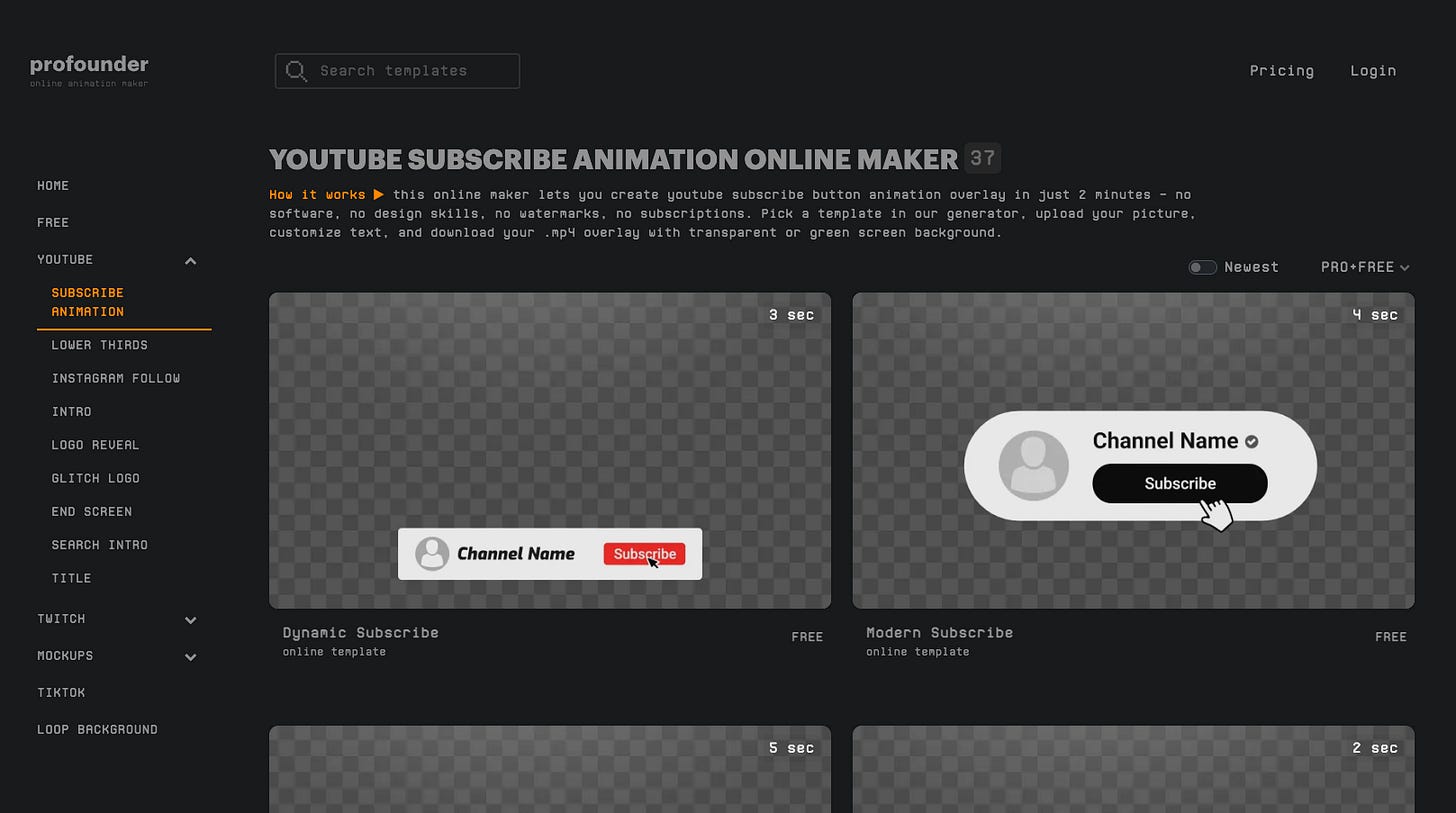
Task: Open Lower Thirds category
Action: point(99,345)
